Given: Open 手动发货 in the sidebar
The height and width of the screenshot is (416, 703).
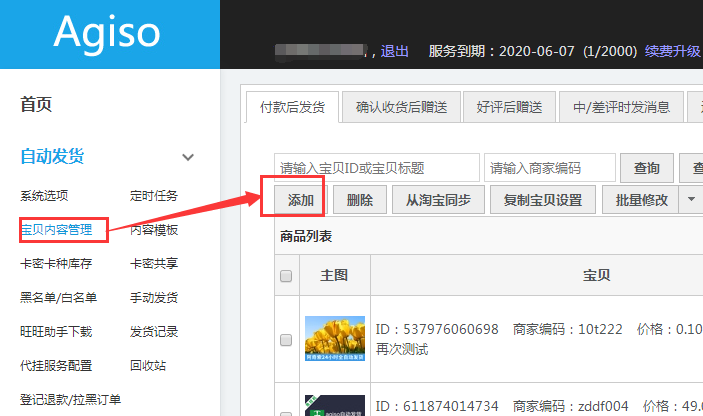Looking at the screenshot, I should [x=154, y=298].
